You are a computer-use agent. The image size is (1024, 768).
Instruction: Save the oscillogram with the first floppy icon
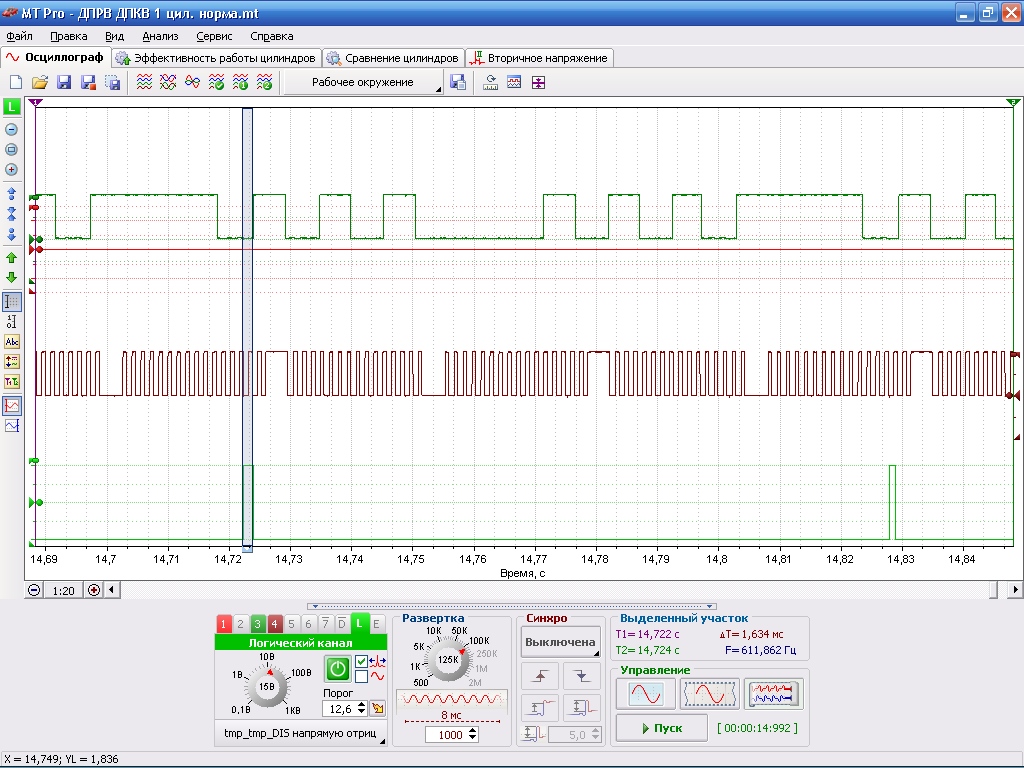pyautogui.click(x=64, y=82)
